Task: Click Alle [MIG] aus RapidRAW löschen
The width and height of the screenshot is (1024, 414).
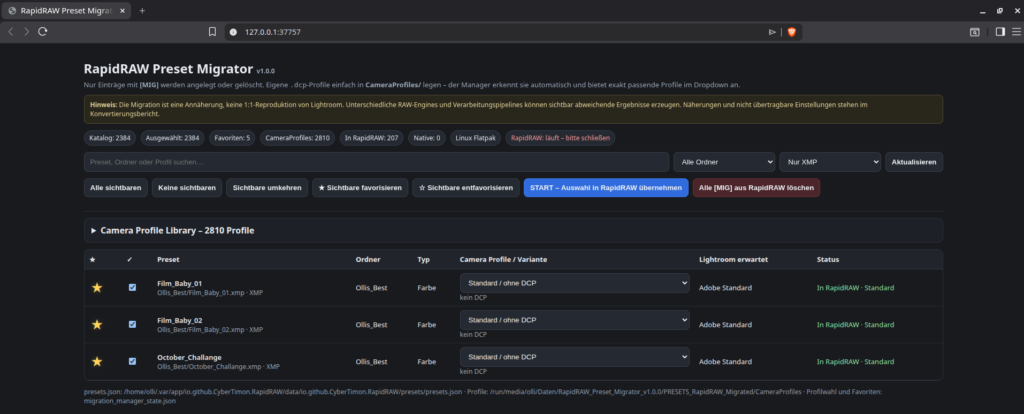Action: click(756, 188)
